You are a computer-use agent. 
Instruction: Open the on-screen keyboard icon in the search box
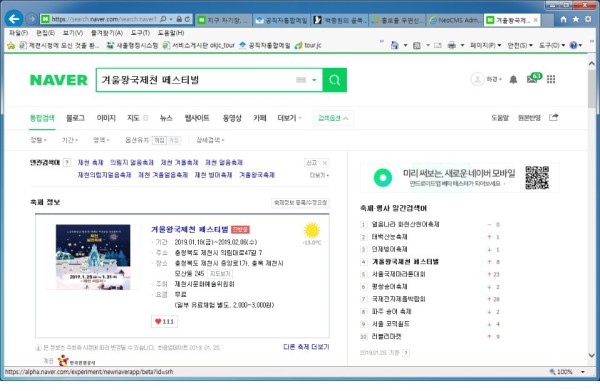point(301,80)
